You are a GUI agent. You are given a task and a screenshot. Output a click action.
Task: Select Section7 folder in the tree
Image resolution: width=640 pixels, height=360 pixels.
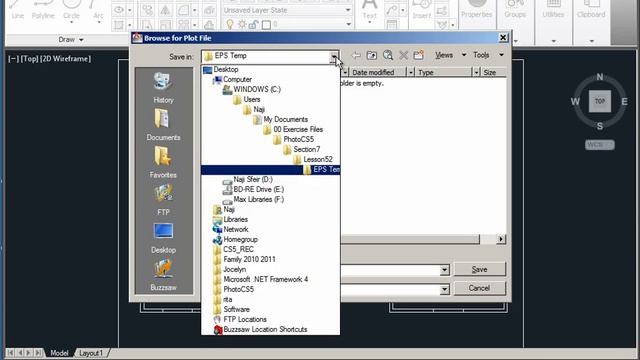pyautogui.click(x=302, y=149)
